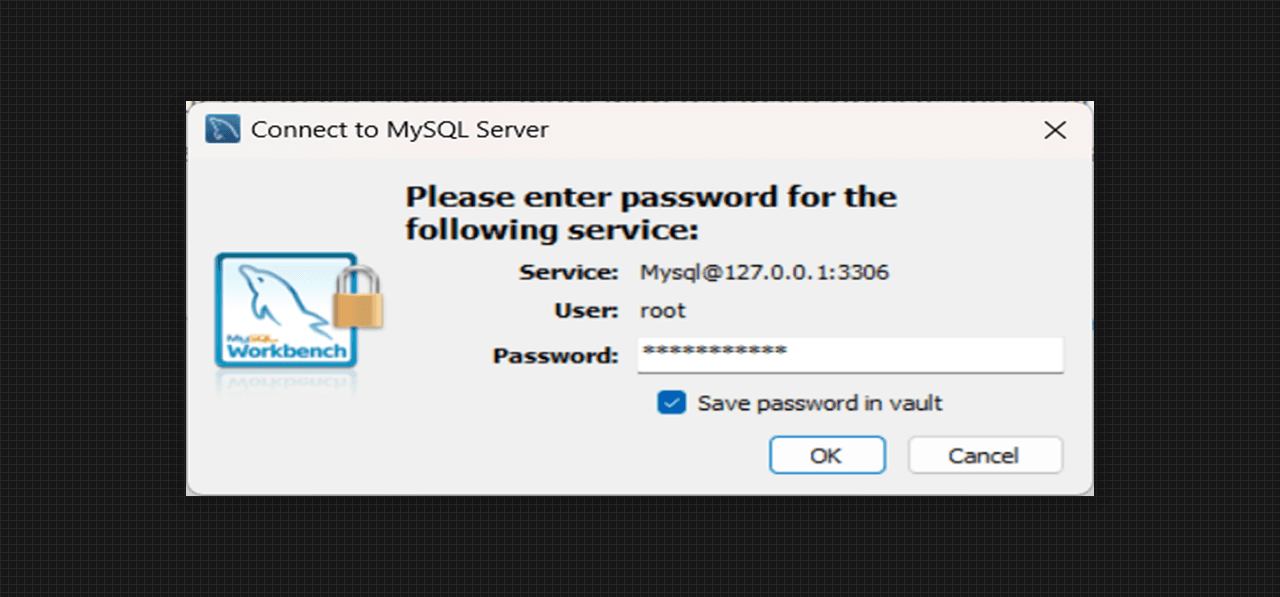Click the 'Save password in vault' label text
This screenshot has height=597, width=1280.
coord(820,403)
